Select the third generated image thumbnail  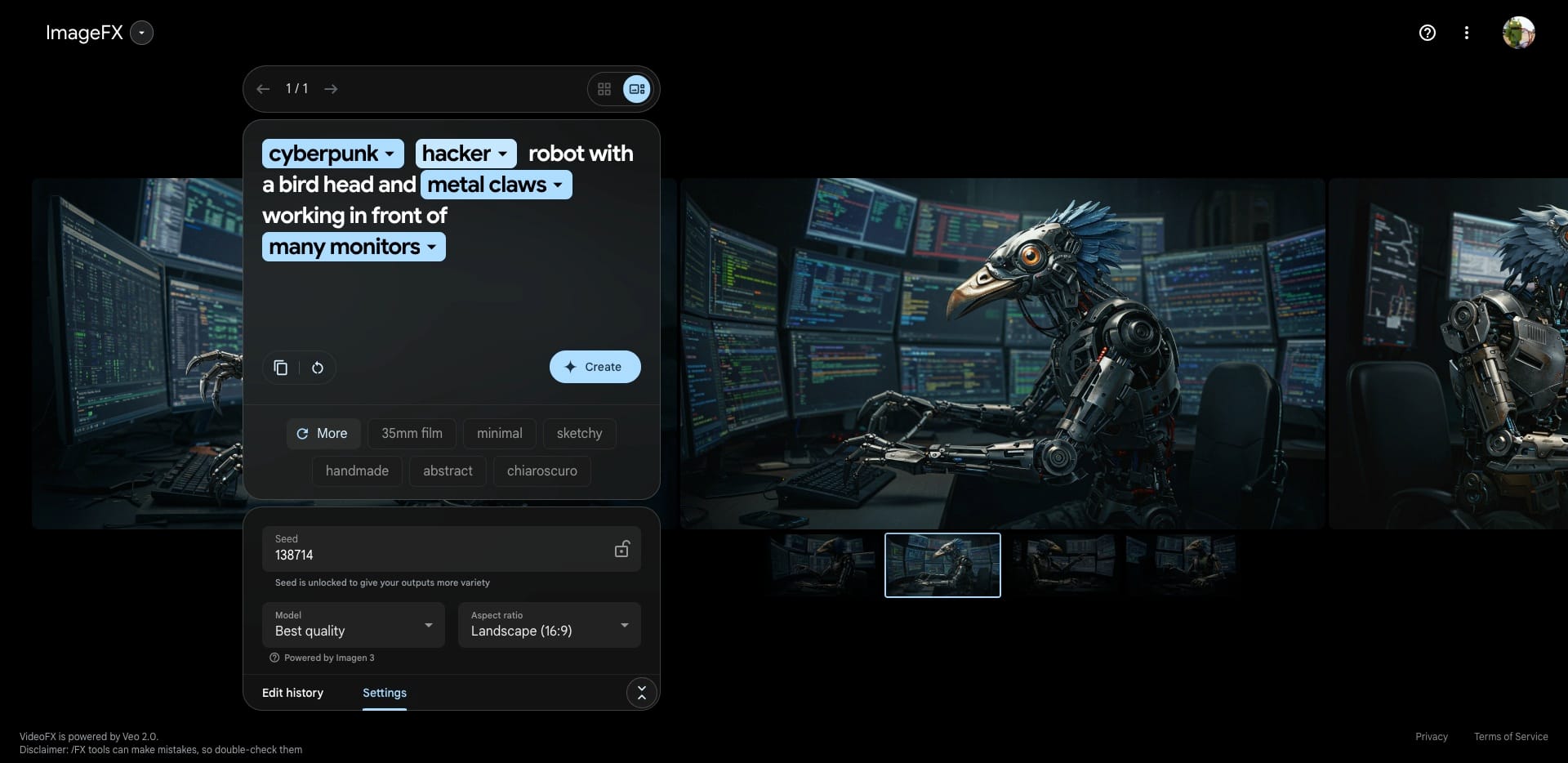(1063, 565)
